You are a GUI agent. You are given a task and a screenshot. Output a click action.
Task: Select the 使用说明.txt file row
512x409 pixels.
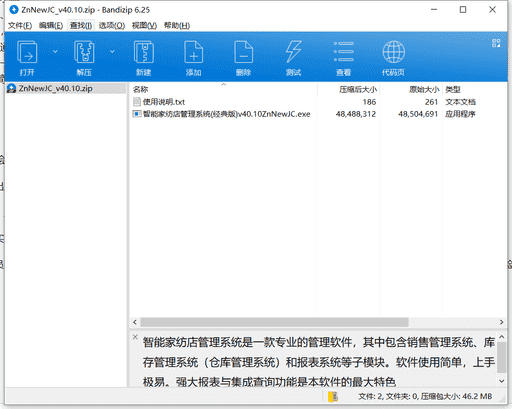coord(318,102)
